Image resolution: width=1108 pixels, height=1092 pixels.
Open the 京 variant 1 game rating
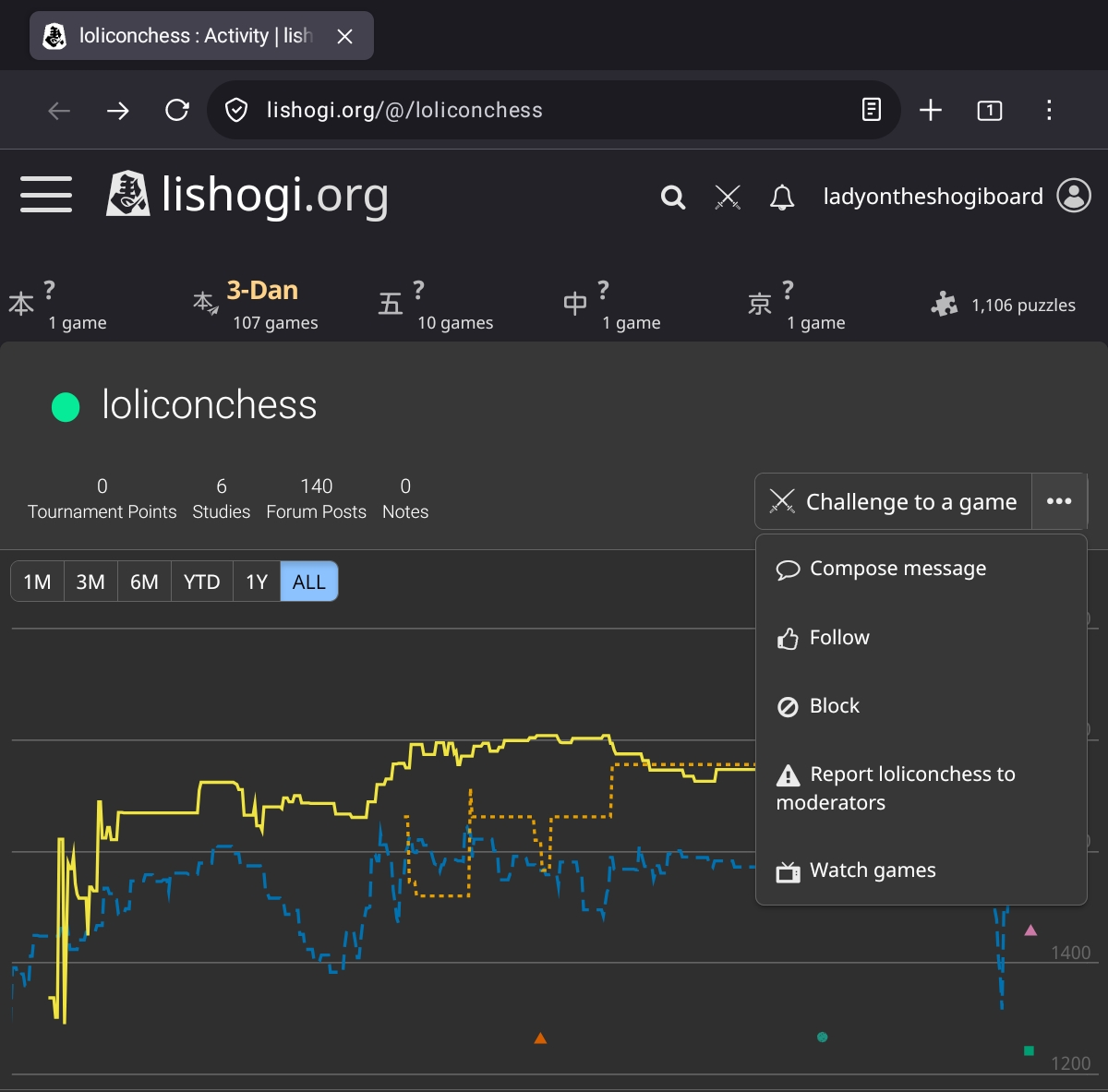pyautogui.click(x=797, y=305)
